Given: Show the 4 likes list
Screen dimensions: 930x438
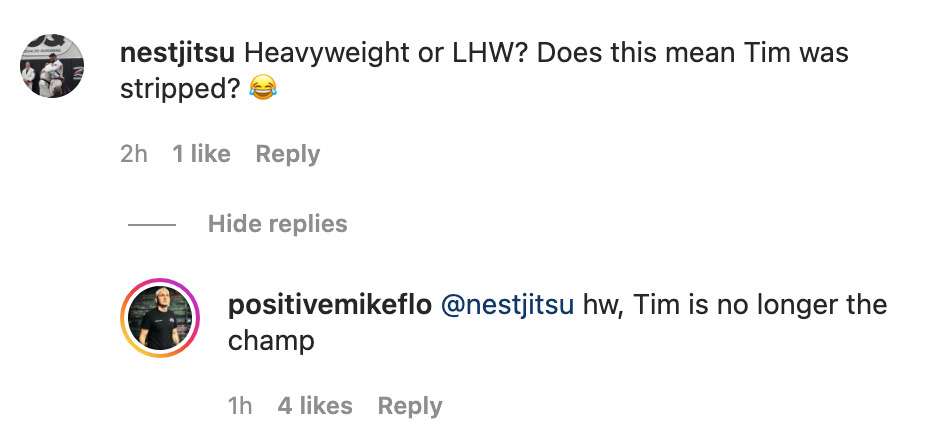Looking at the screenshot, I should 315,406.
